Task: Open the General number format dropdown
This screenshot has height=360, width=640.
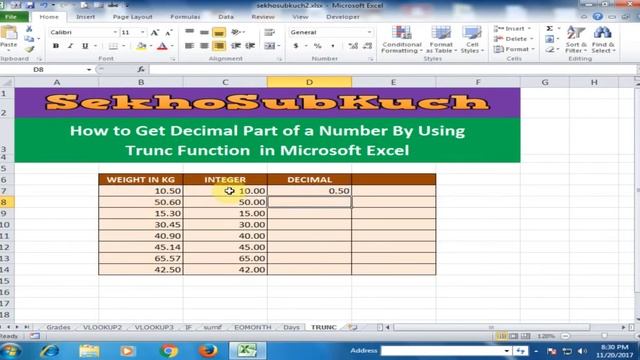Action: [369, 32]
